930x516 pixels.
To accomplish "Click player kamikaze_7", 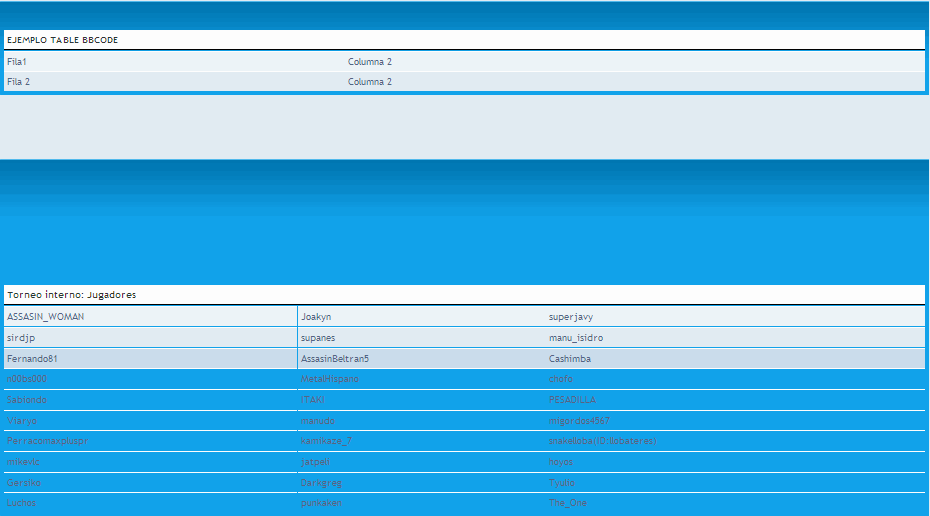I will point(326,441).
